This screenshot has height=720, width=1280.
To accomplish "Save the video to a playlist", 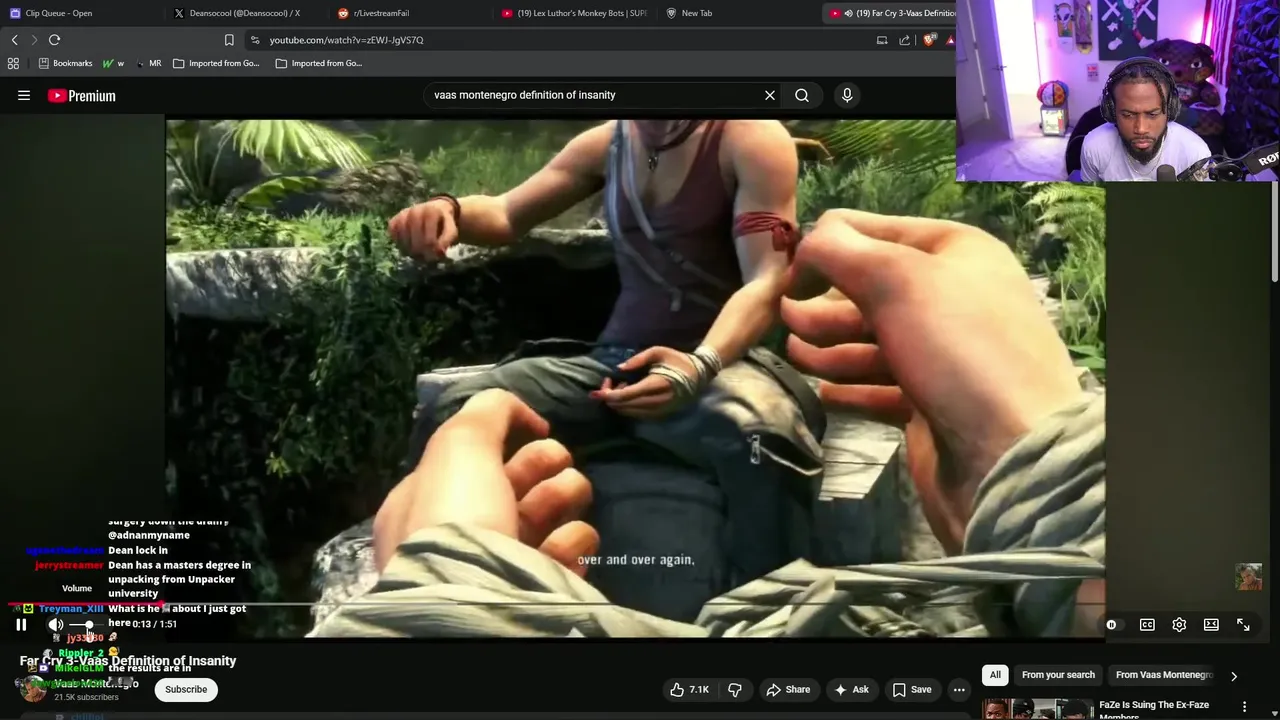I will coord(911,689).
